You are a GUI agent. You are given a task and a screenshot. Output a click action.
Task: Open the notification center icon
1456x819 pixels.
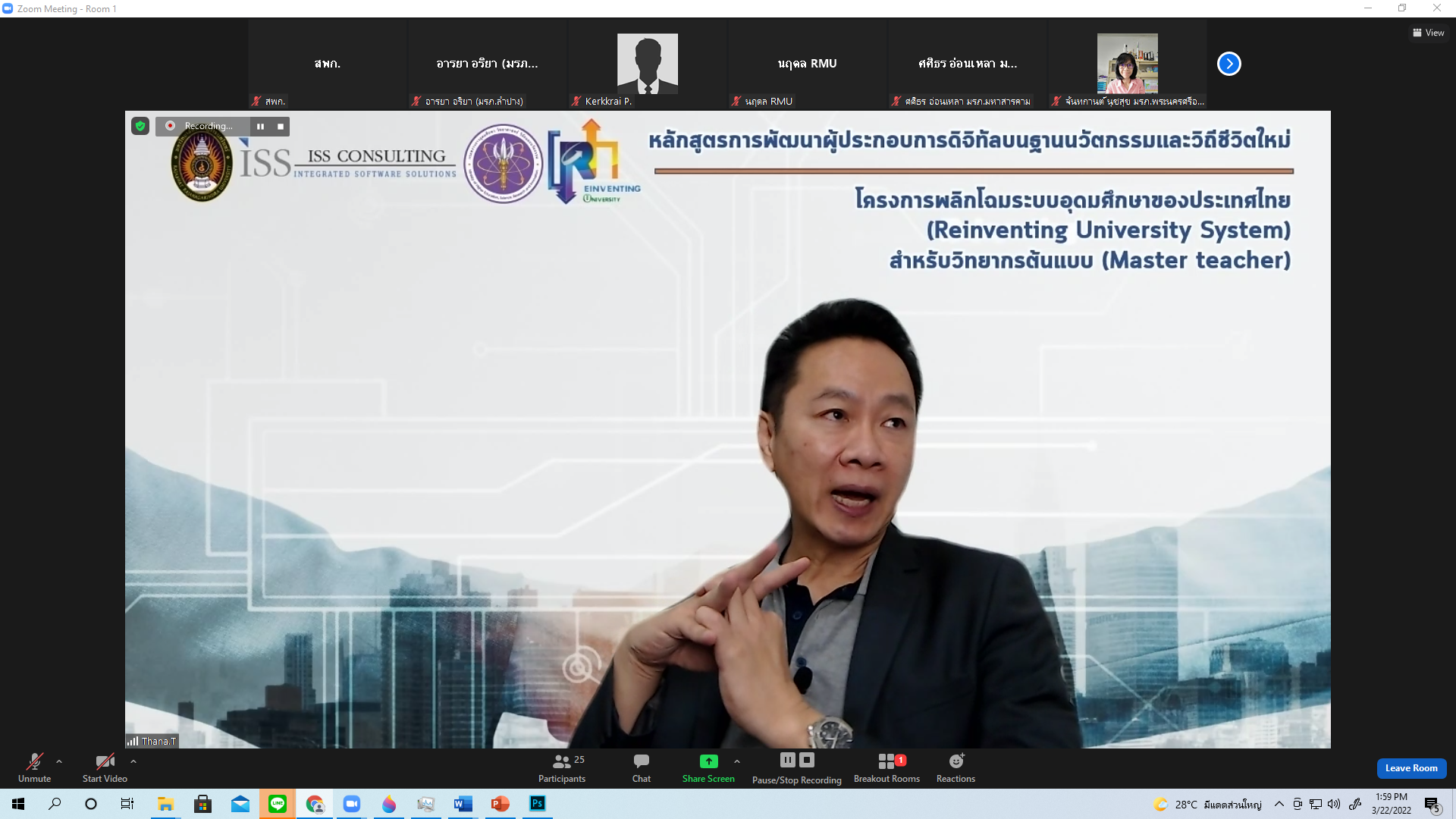[1432, 805]
